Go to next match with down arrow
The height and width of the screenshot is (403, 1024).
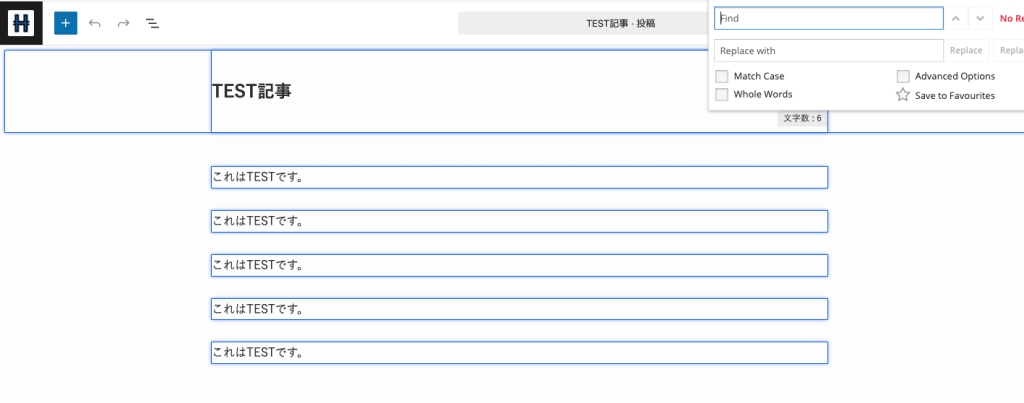point(980,18)
